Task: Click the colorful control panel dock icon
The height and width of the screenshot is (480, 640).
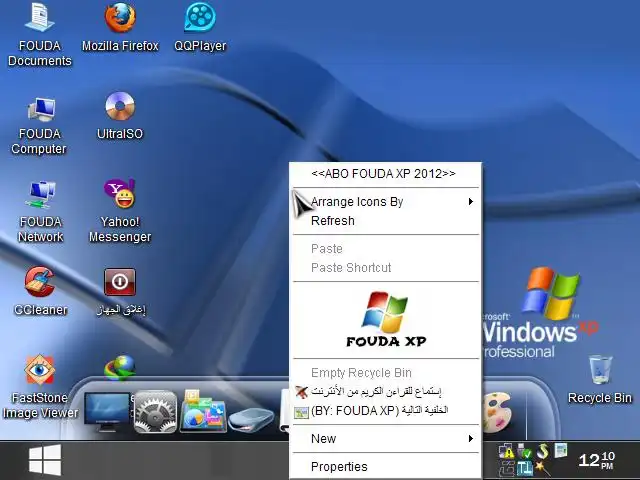Action: click(x=202, y=411)
